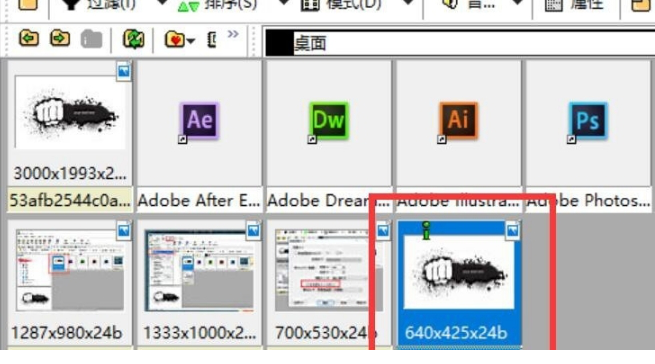The height and width of the screenshot is (364, 655).
Task: Open favorites via the heart folder icon
Action: coord(175,40)
